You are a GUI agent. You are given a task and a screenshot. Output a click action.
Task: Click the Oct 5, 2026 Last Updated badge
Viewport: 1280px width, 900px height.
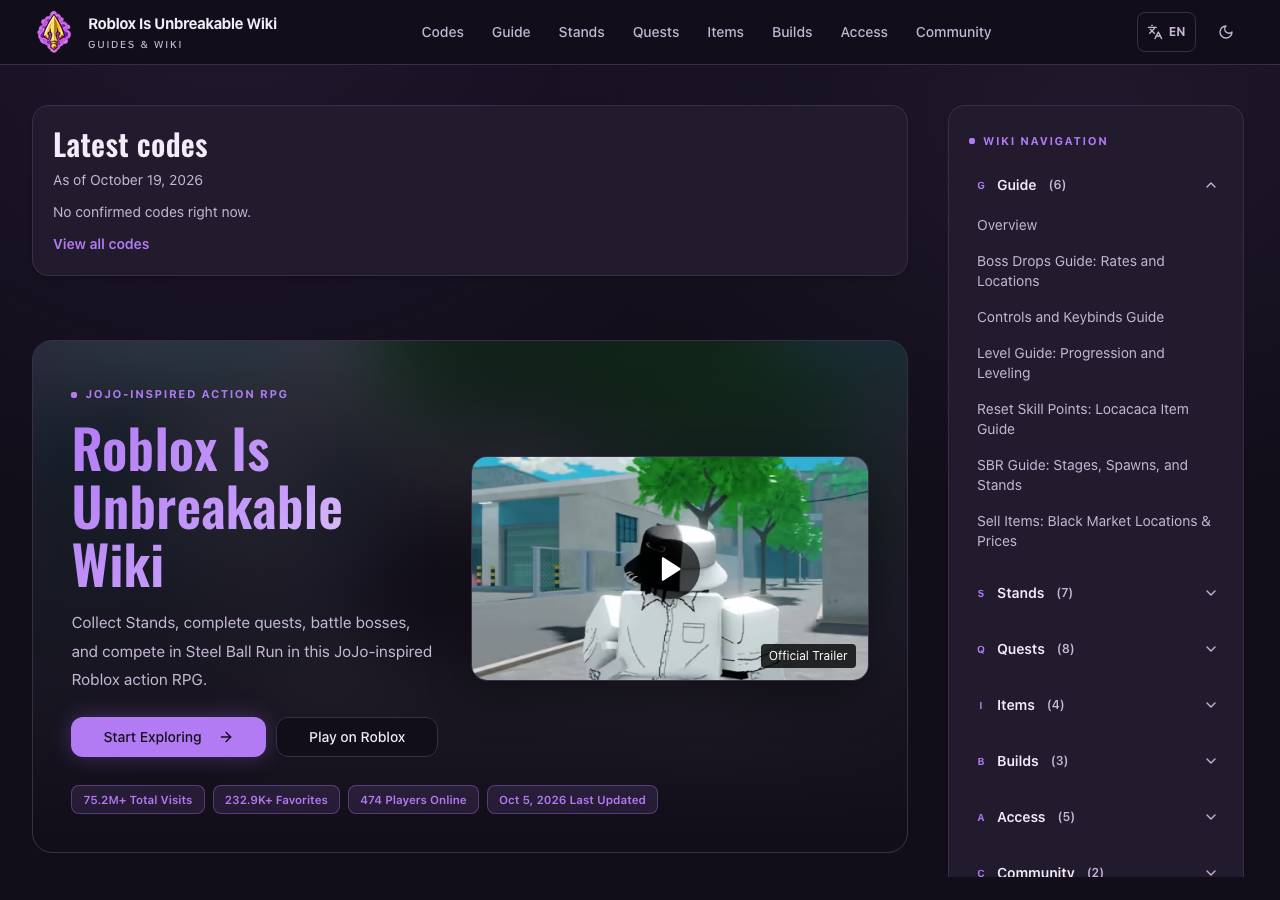coord(572,800)
